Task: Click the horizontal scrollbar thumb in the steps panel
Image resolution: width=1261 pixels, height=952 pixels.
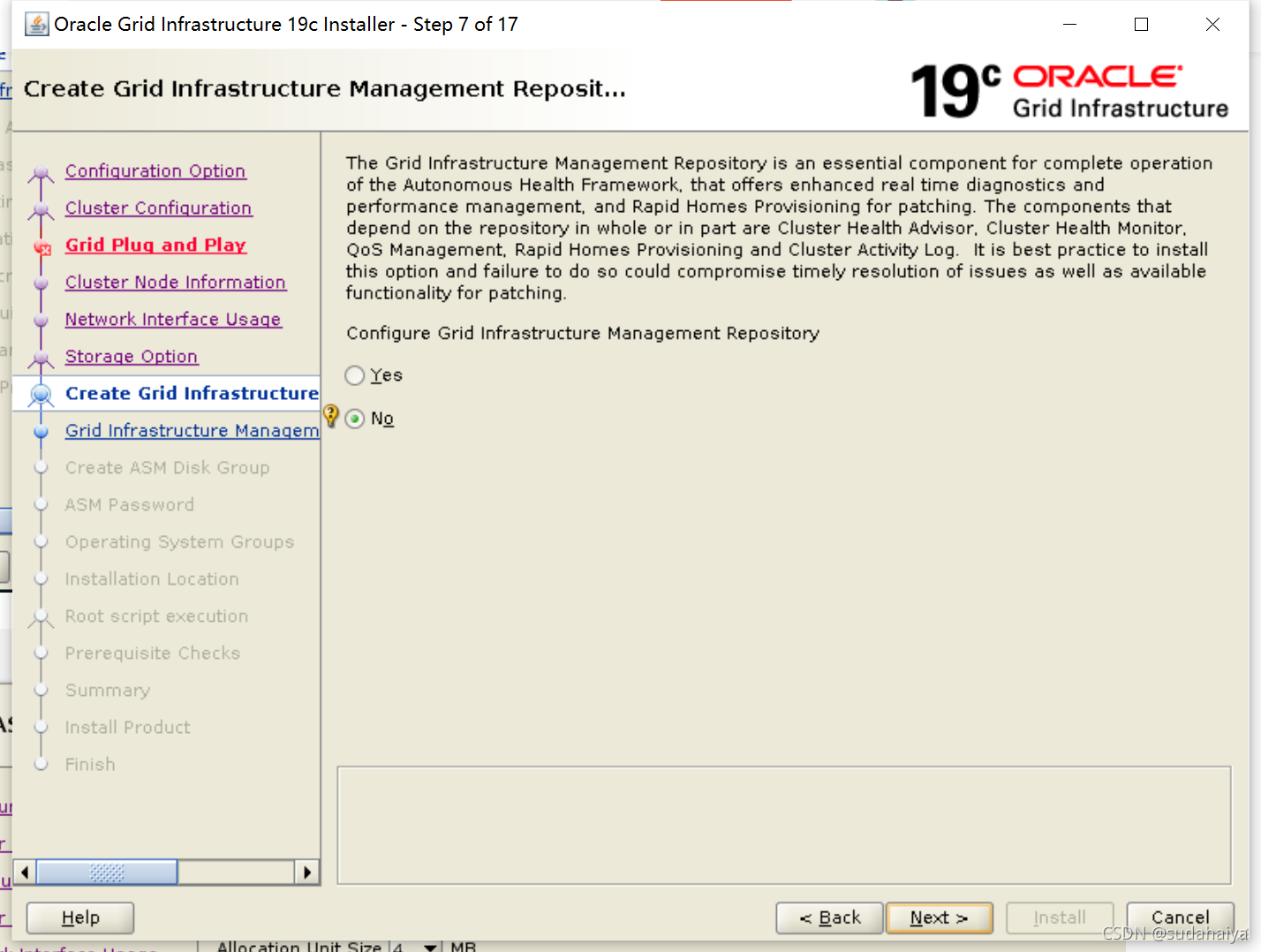Action: pos(107,873)
